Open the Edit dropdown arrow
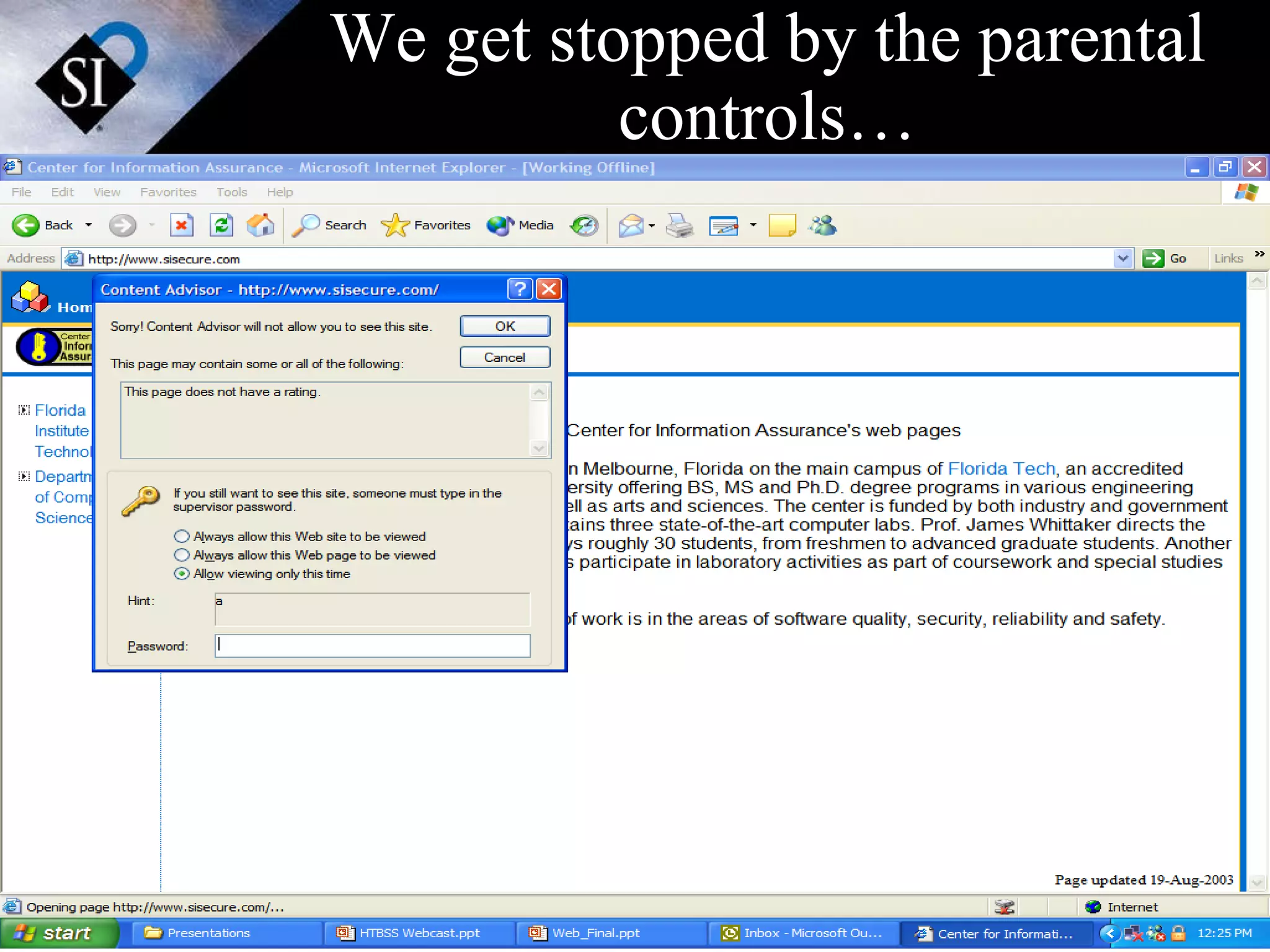The width and height of the screenshot is (1270, 952). (x=753, y=226)
